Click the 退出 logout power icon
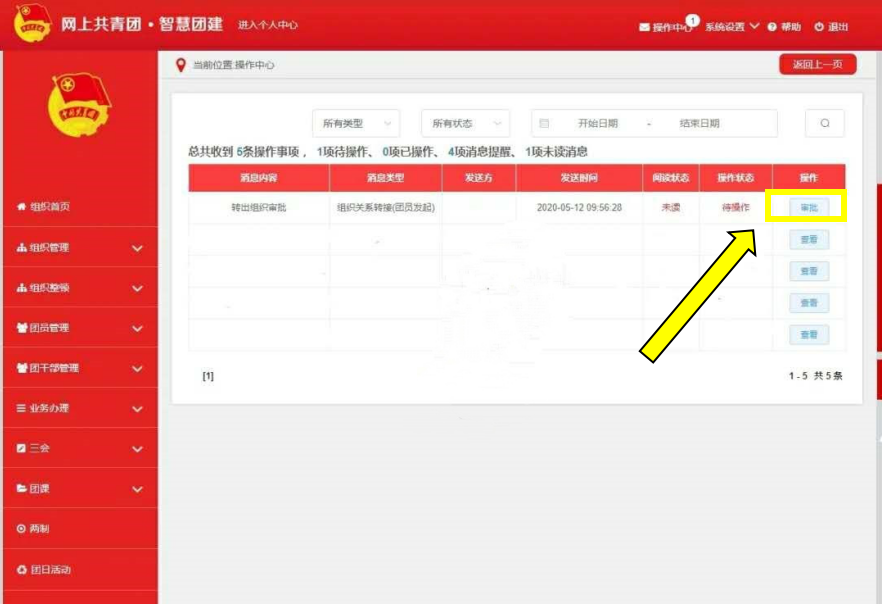 pos(819,27)
